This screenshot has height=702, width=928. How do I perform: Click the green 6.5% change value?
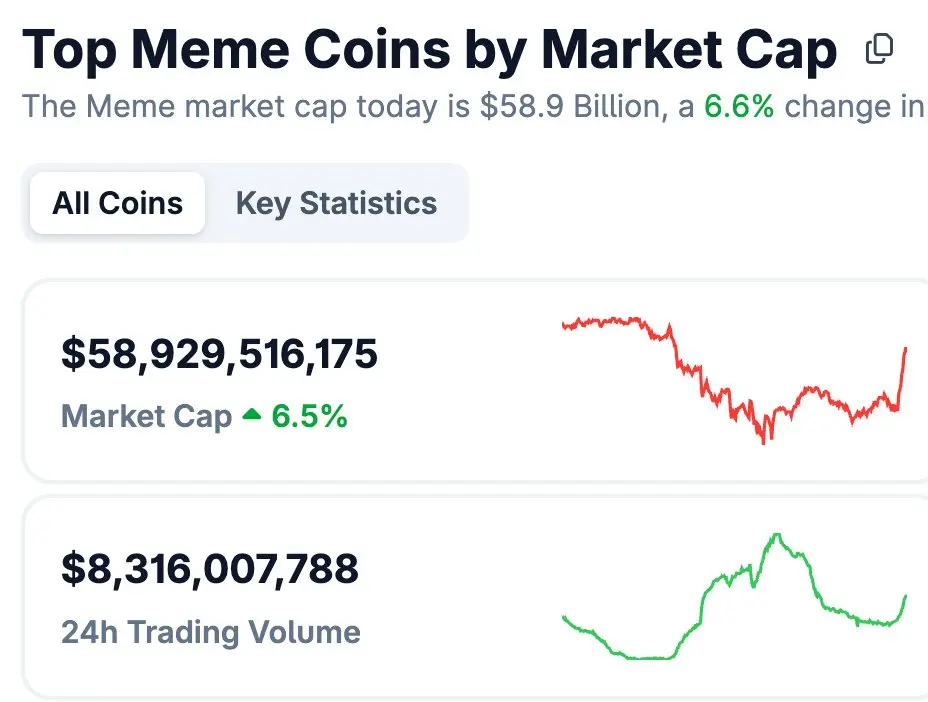point(310,416)
